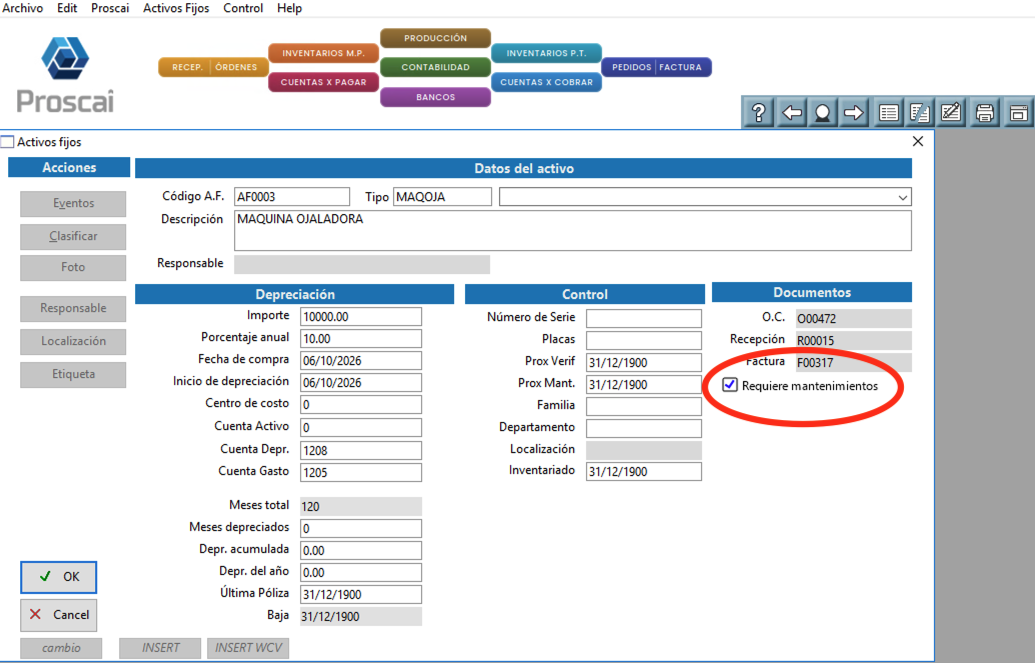The image size is (1035, 663).
Task: Uncheck Requiere mantenimientos checkbox
Action: coord(729,384)
